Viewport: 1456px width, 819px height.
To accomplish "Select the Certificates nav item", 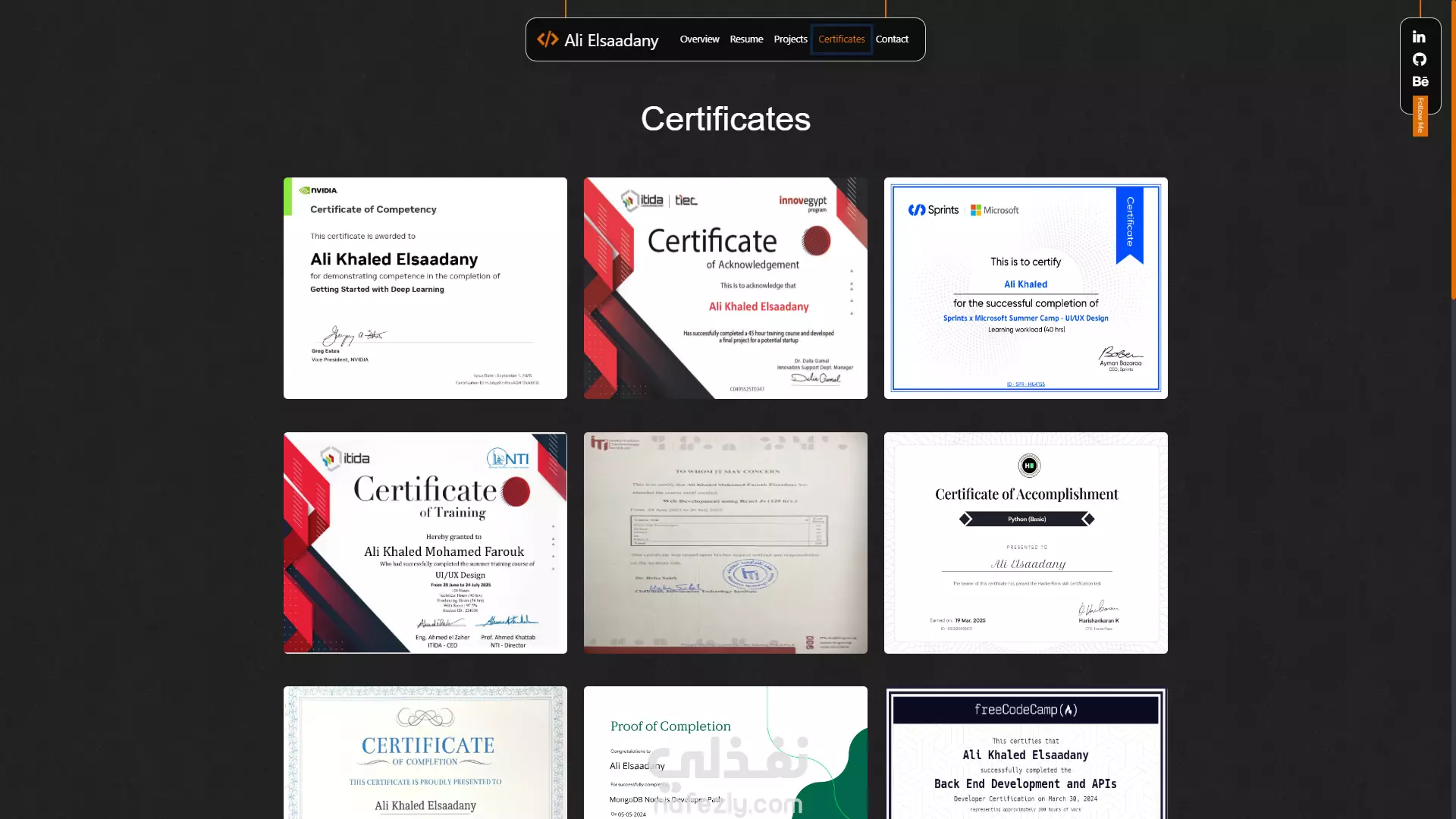I will coord(841,39).
